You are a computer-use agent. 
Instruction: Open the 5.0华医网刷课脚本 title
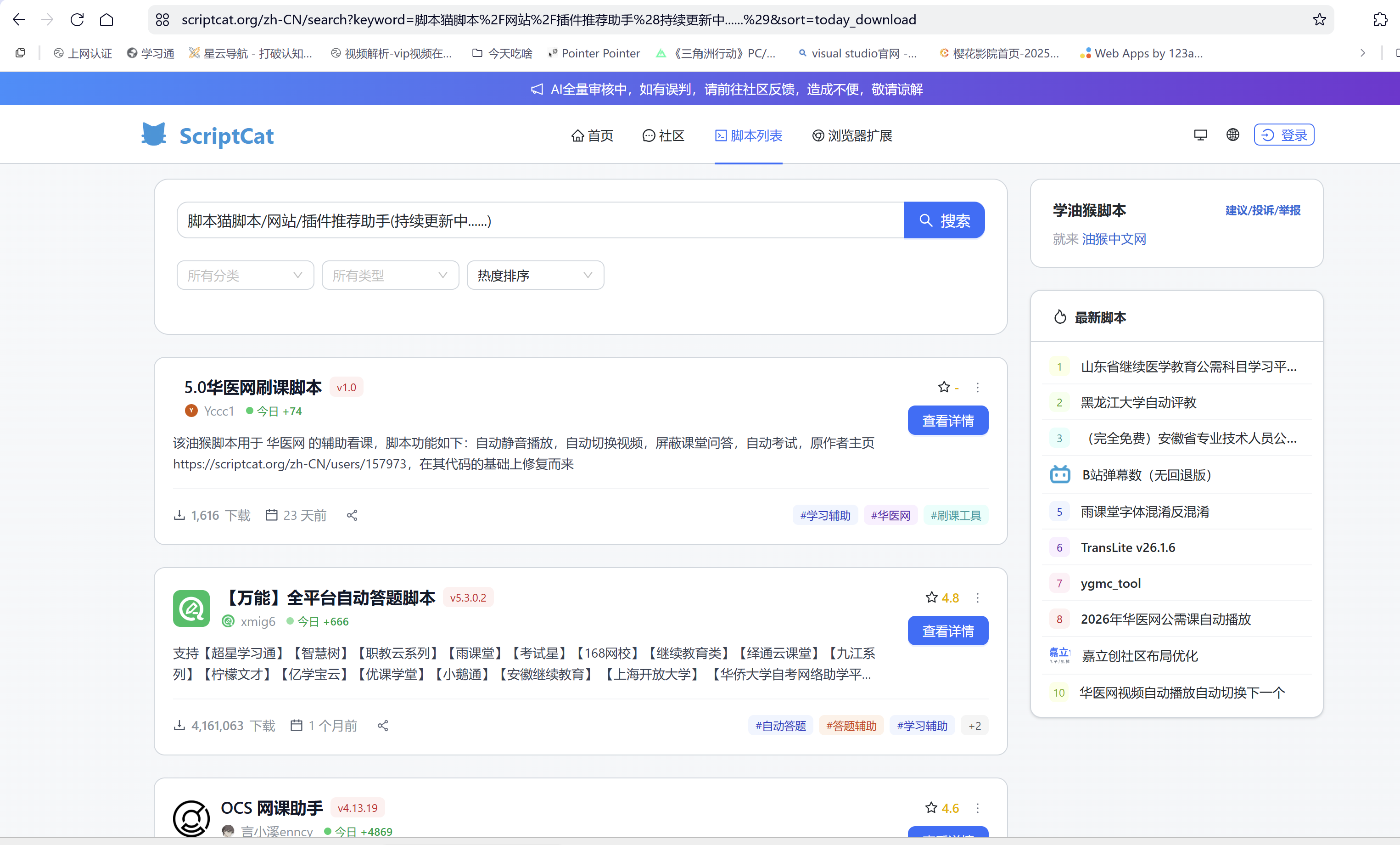pyautogui.click(x=253, y=387)
